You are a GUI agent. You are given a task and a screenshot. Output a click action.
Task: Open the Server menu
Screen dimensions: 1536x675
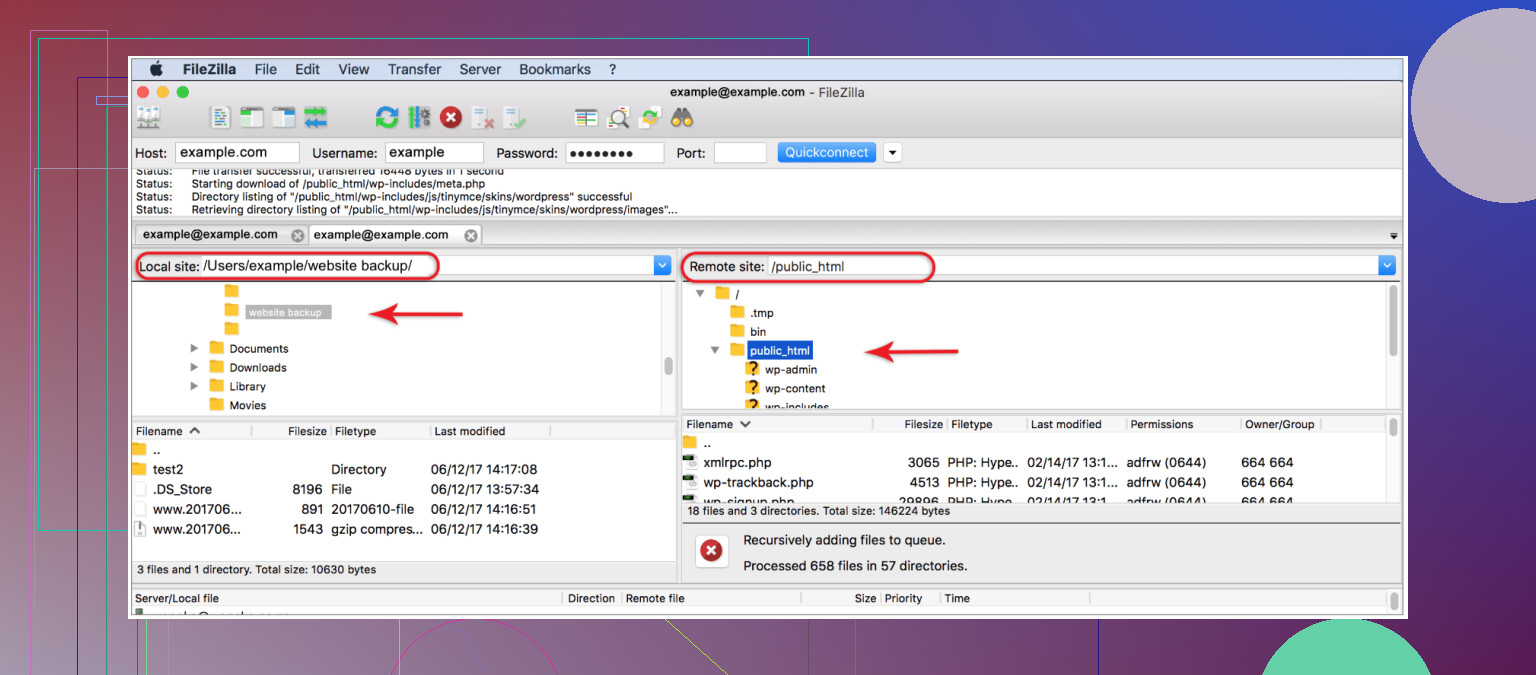pyautogui.click(x=480, y=69)
